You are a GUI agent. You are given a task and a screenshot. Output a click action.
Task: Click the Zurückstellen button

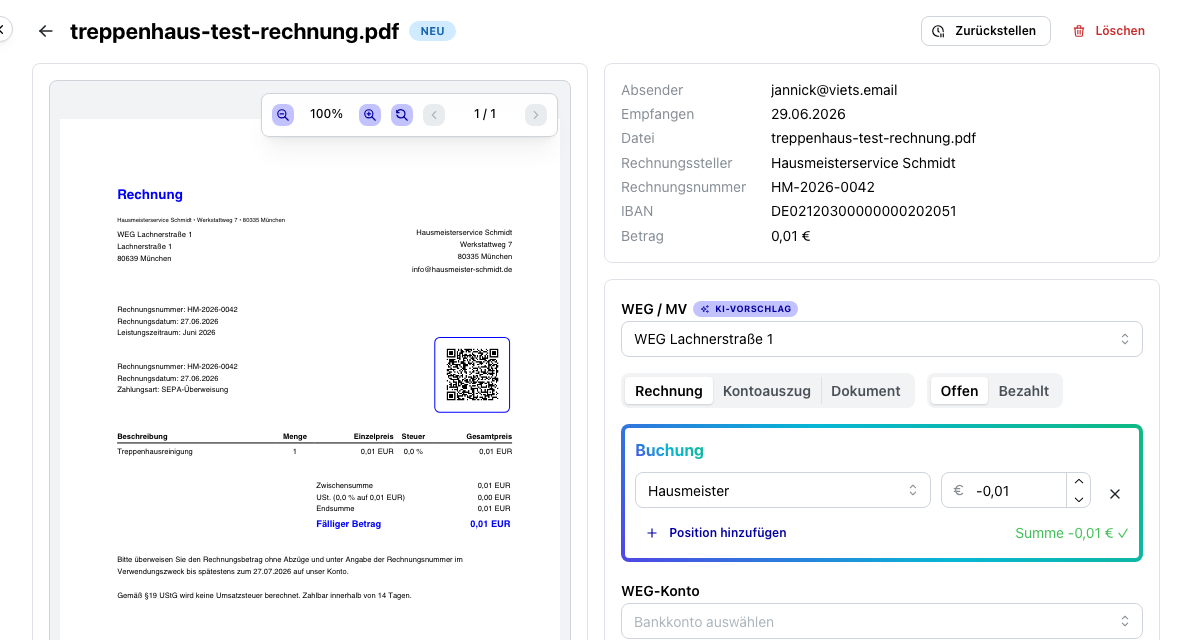[x=985, y=31]
